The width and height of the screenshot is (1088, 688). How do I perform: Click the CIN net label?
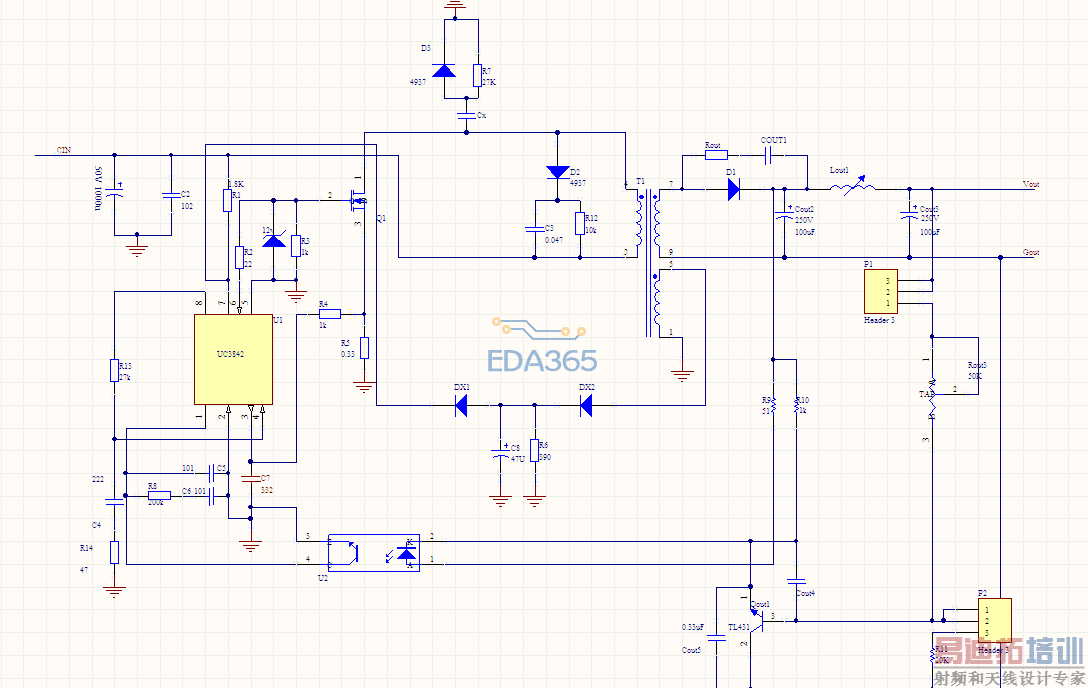63,150
